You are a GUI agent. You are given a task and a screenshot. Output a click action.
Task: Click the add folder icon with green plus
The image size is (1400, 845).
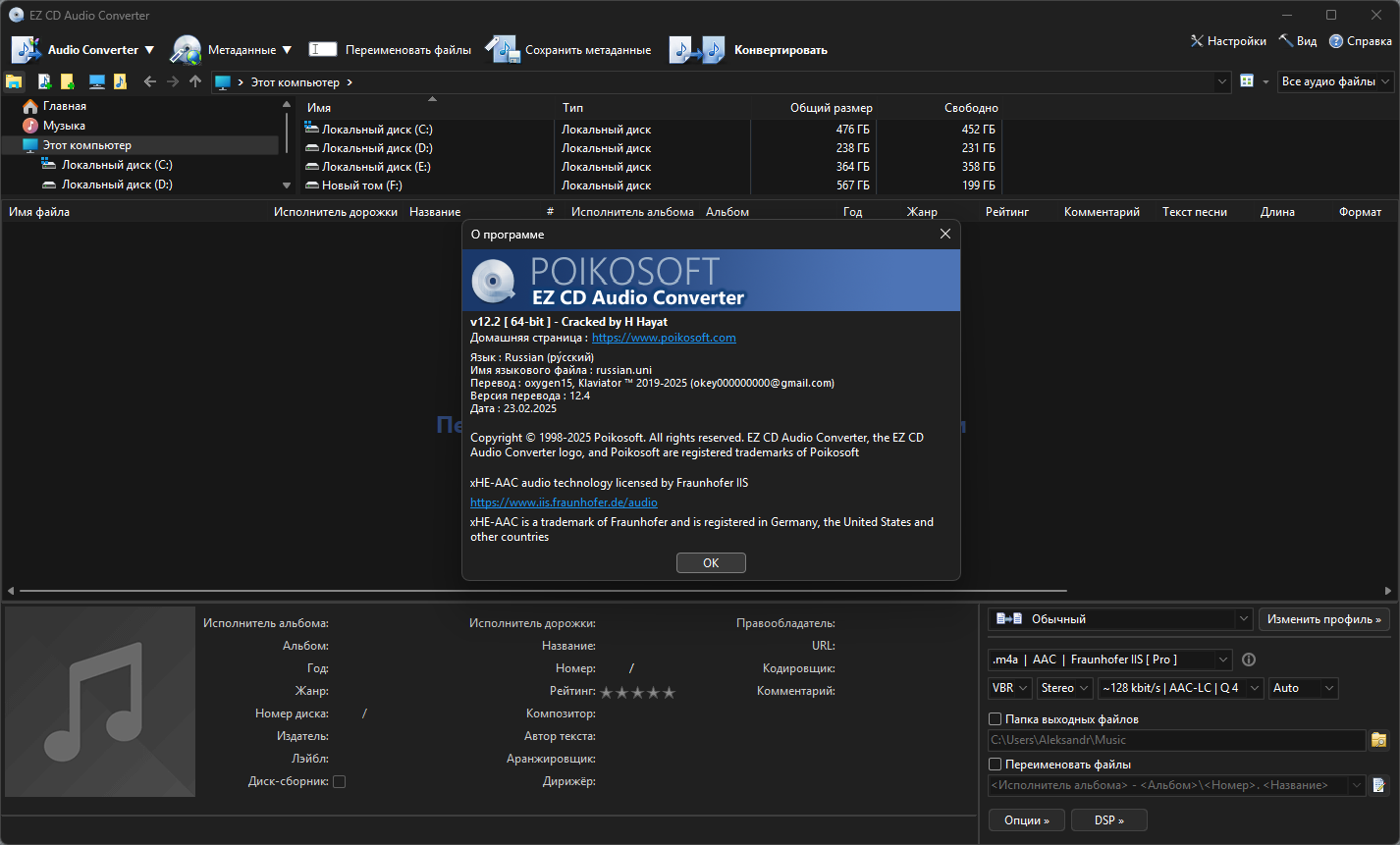(x=67, y=81)
